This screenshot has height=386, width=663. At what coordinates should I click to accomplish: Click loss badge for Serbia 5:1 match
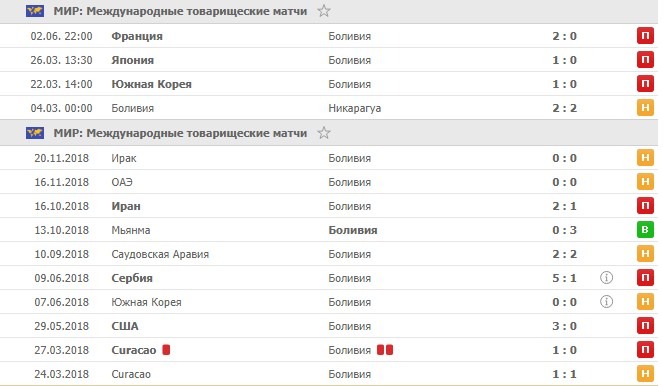tap(645, 278)
